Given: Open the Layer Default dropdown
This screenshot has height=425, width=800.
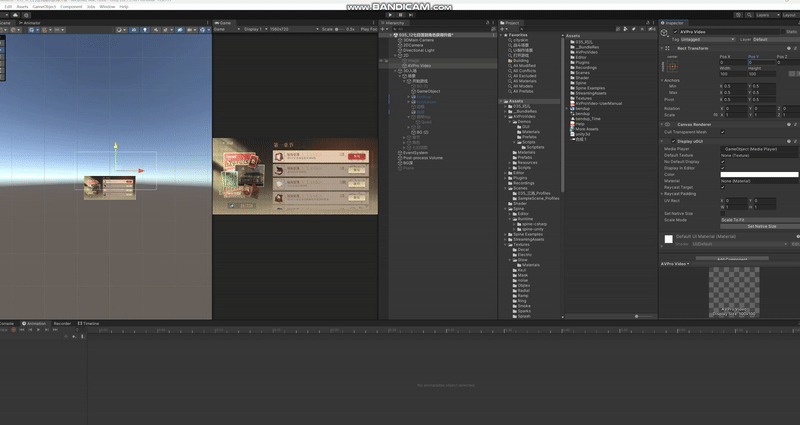Looking at the screenshot, I should click(x=776, y=39).
